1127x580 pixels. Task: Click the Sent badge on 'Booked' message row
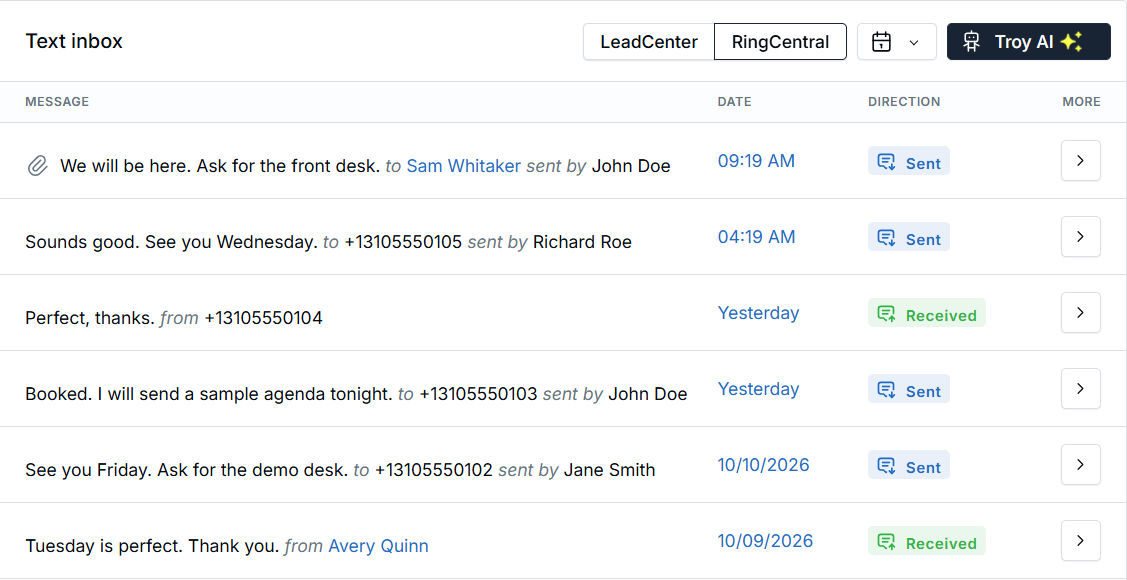[x=908, y=389]
